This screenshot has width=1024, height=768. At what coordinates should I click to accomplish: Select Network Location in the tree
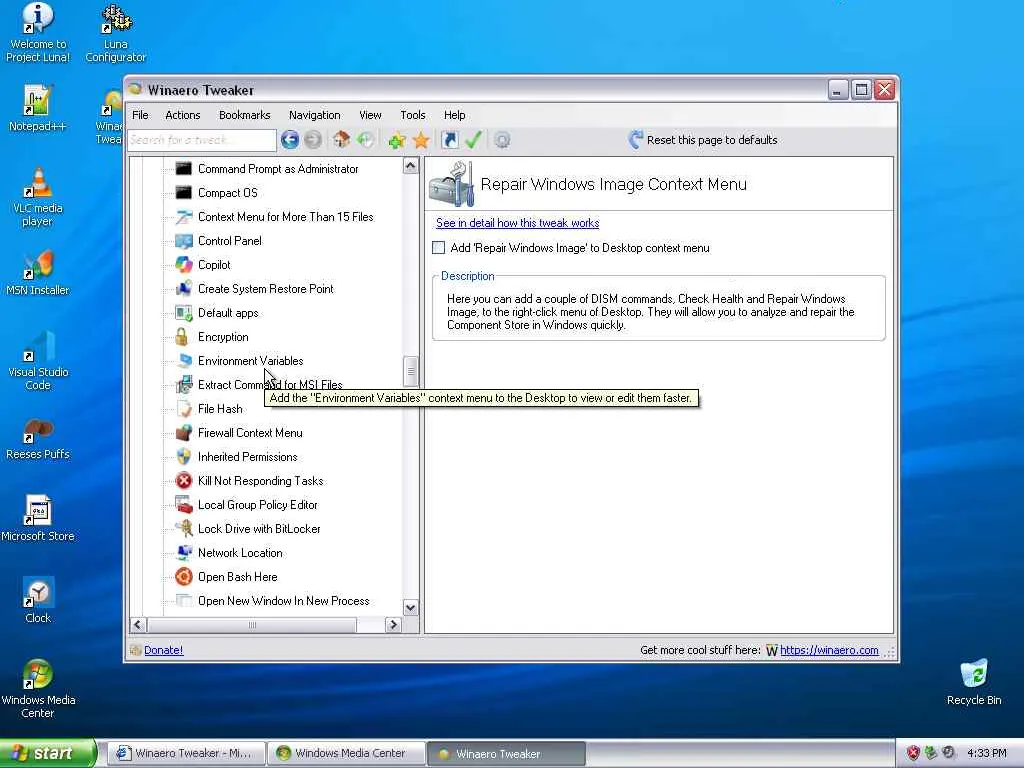click(240, 552)
